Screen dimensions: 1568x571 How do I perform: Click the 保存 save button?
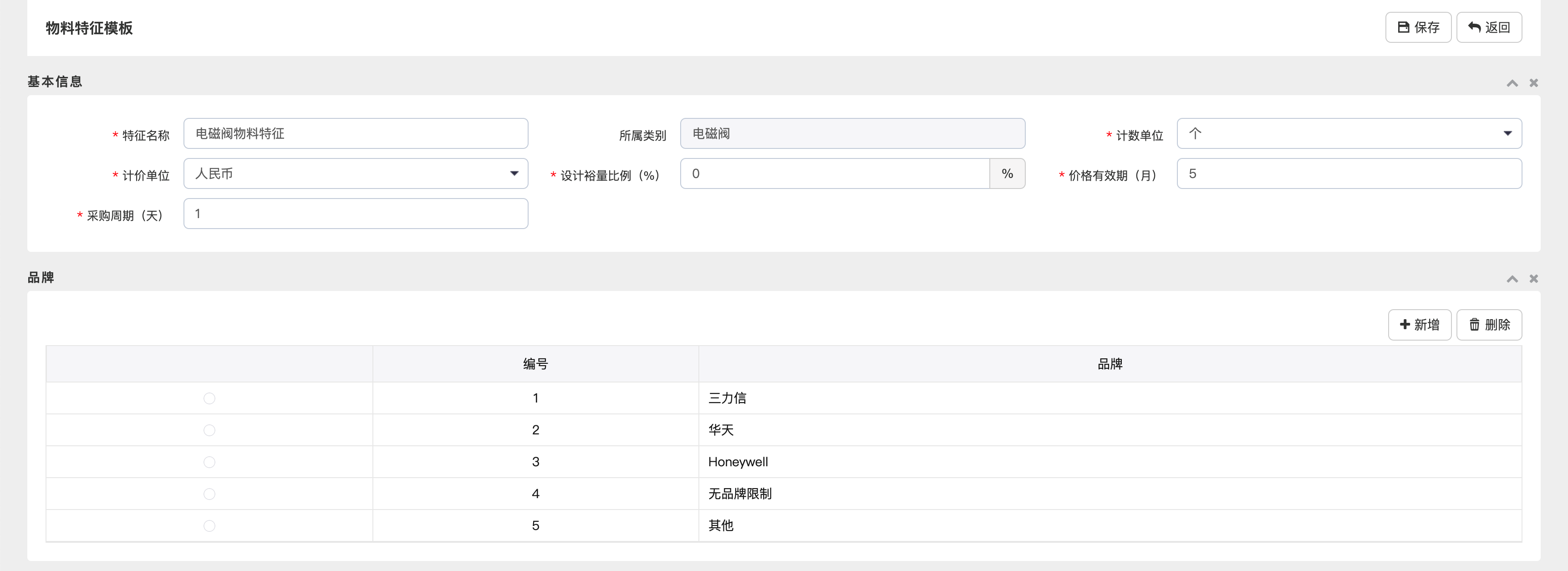click(x=1418, y=27)
